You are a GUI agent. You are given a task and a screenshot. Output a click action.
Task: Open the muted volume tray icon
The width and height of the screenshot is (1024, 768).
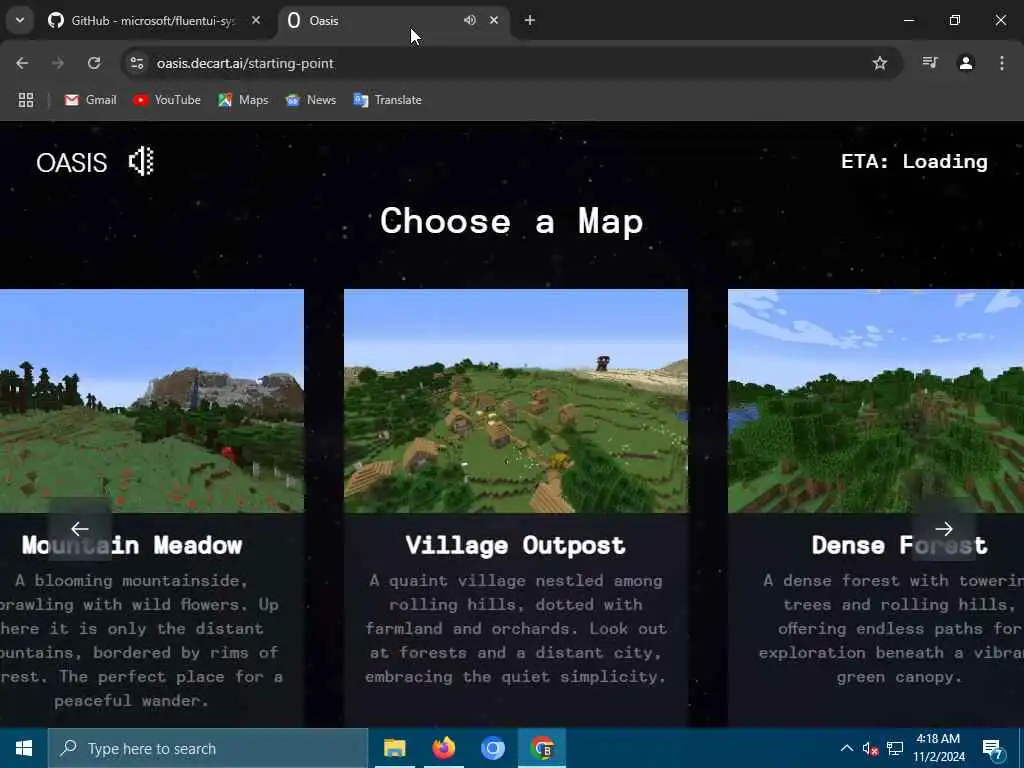pos(871,748)
